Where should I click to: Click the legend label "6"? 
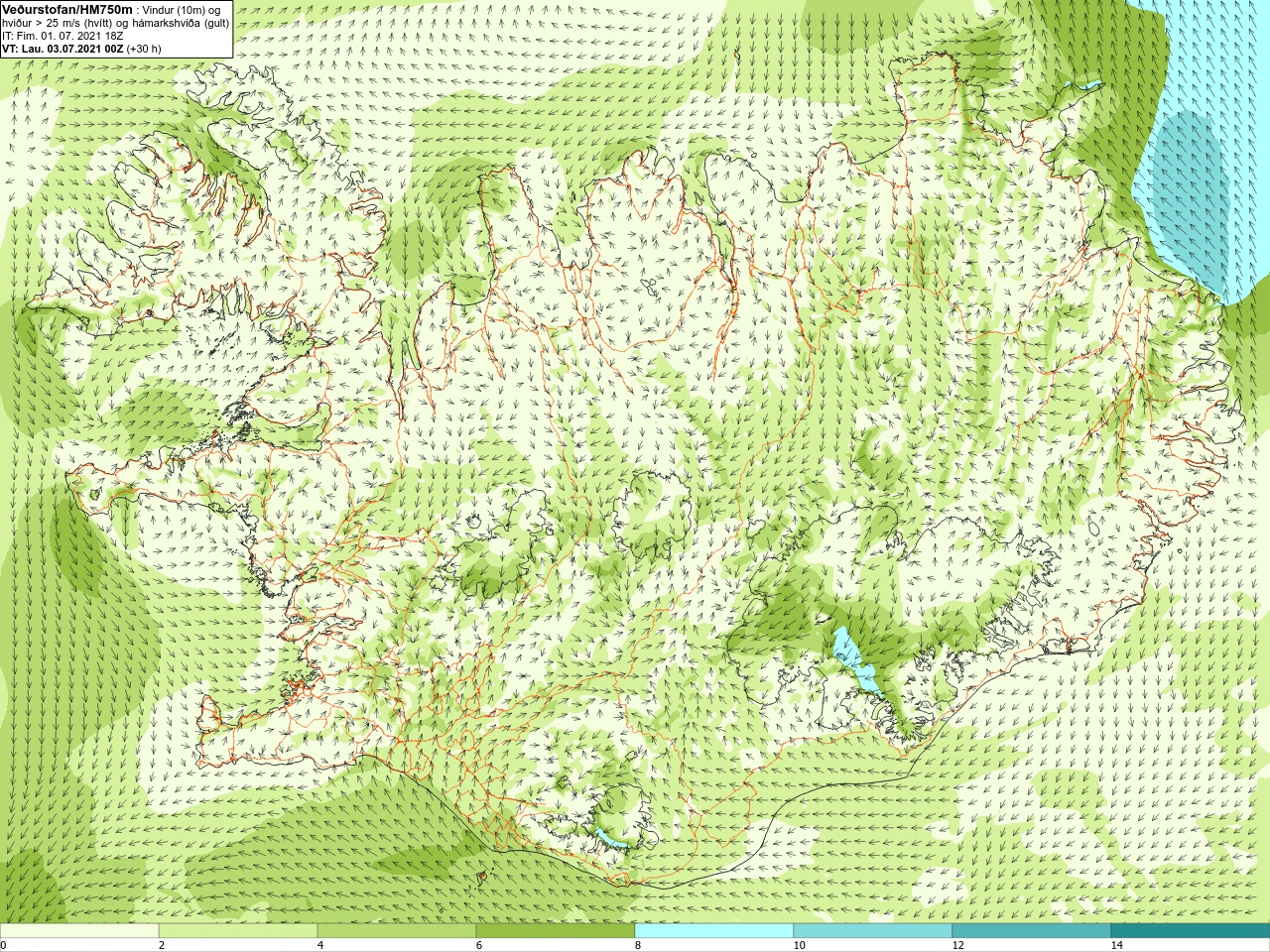(x=478, y=945)
